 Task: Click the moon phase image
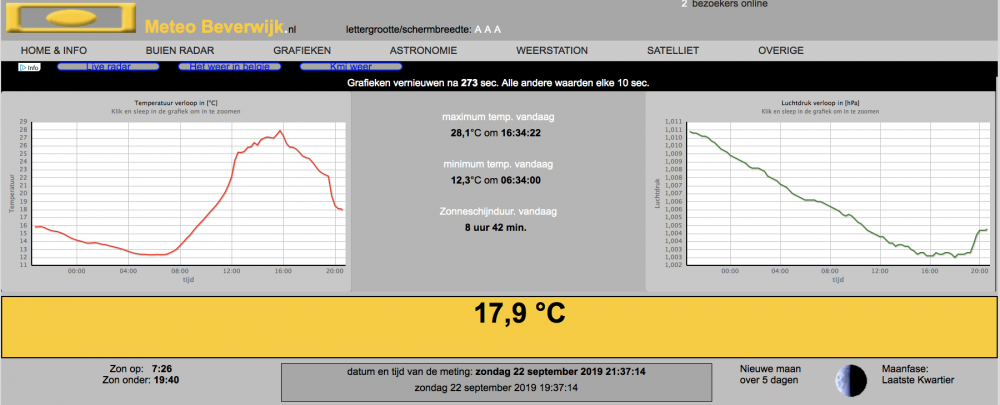851,380
